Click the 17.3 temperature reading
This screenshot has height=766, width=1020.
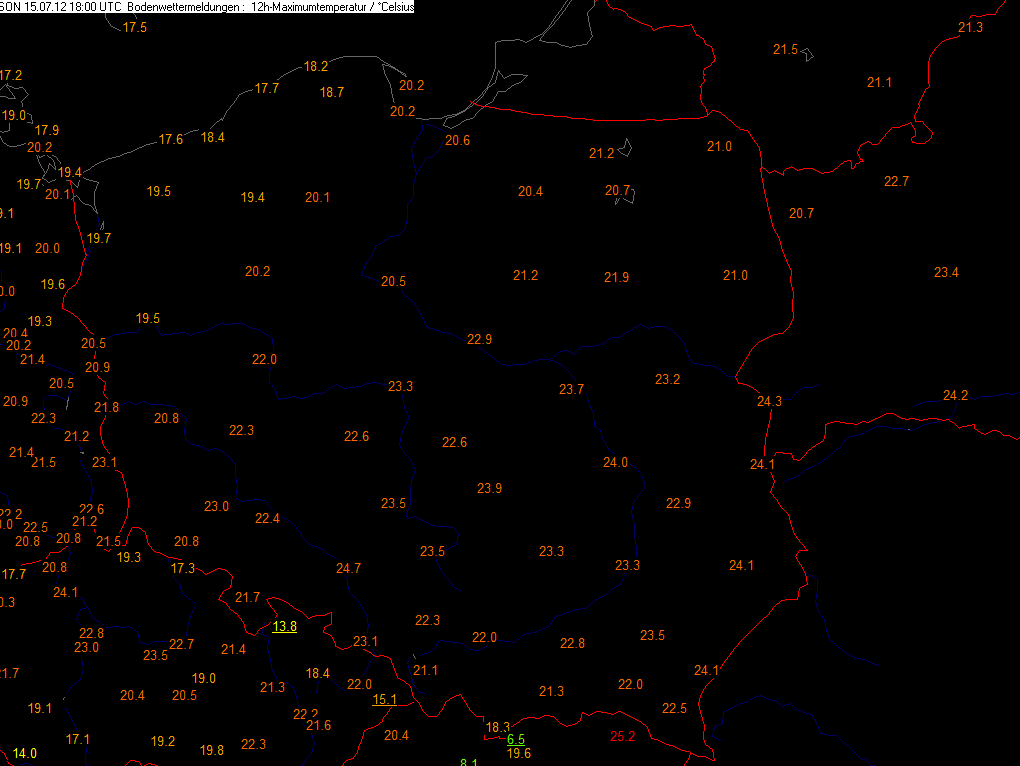pyautogui.click(x=183, y=568)
